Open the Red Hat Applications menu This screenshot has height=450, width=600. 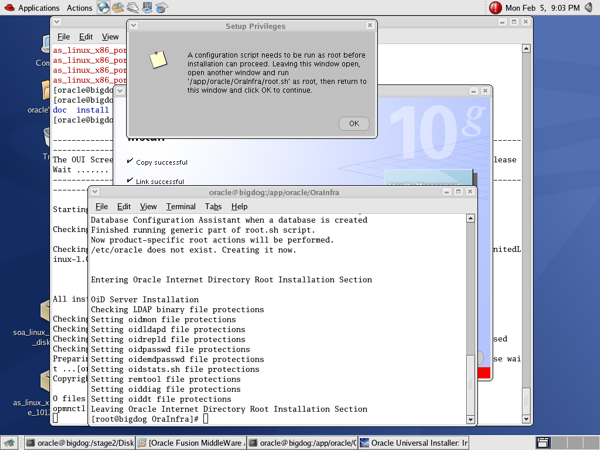click(x=32, y=8)
